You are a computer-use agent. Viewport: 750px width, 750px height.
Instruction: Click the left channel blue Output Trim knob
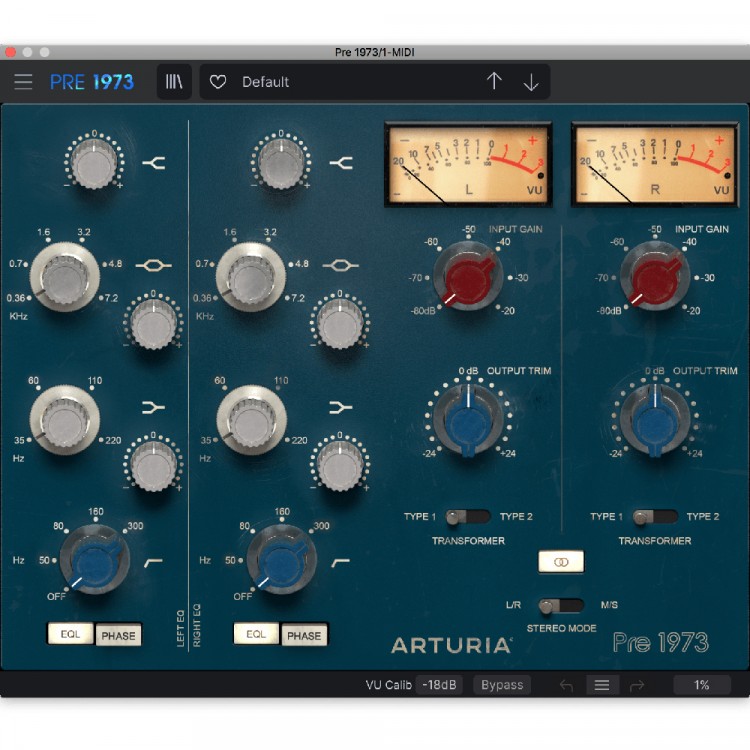pyautogui.click(x=468, y=420)
